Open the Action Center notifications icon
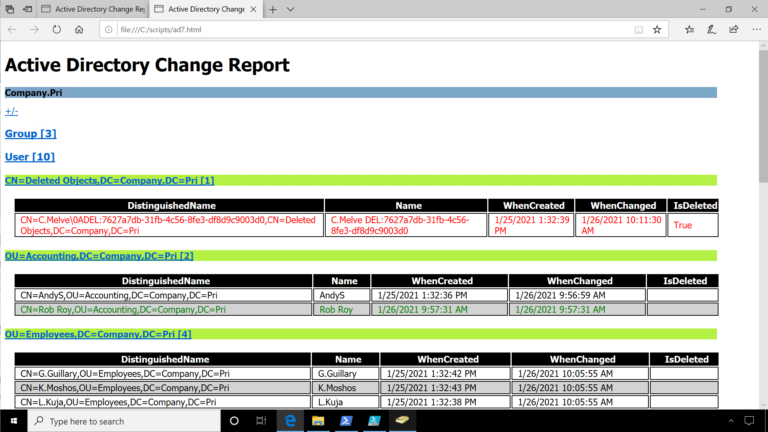 (749, 421)
